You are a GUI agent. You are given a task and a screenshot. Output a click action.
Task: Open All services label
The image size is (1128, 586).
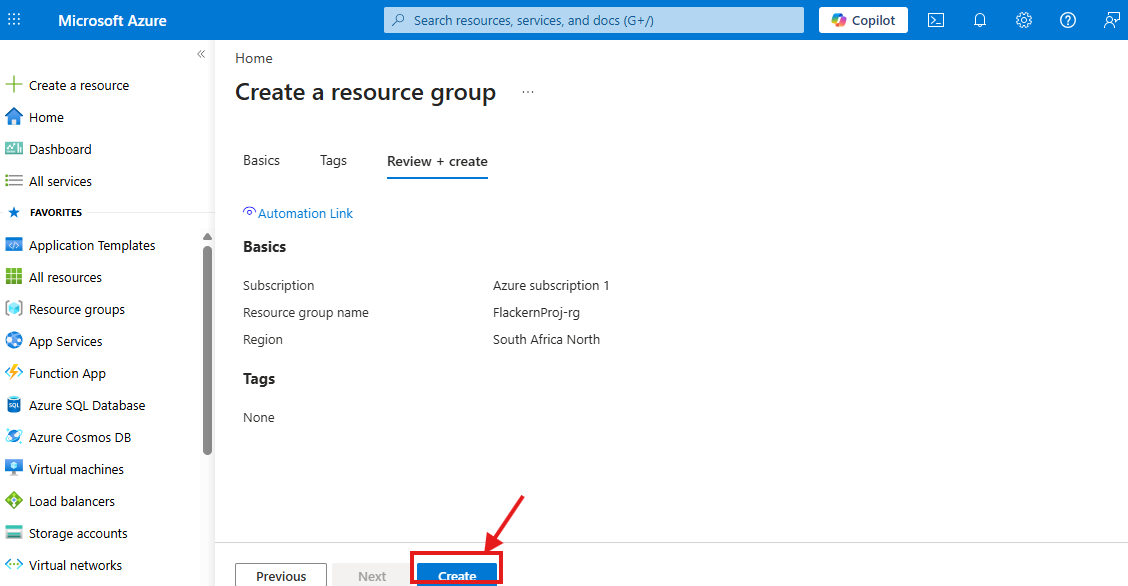pos(60,181)
